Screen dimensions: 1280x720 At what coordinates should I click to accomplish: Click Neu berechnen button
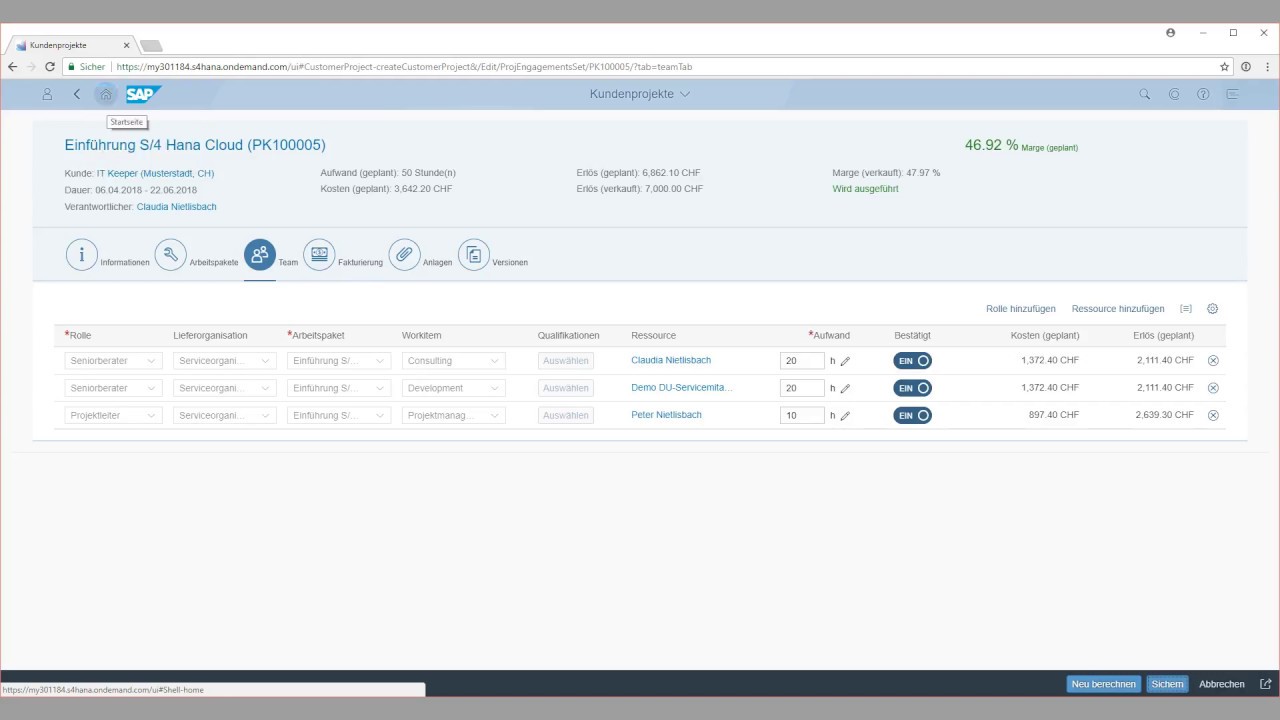coord(1104,684)
